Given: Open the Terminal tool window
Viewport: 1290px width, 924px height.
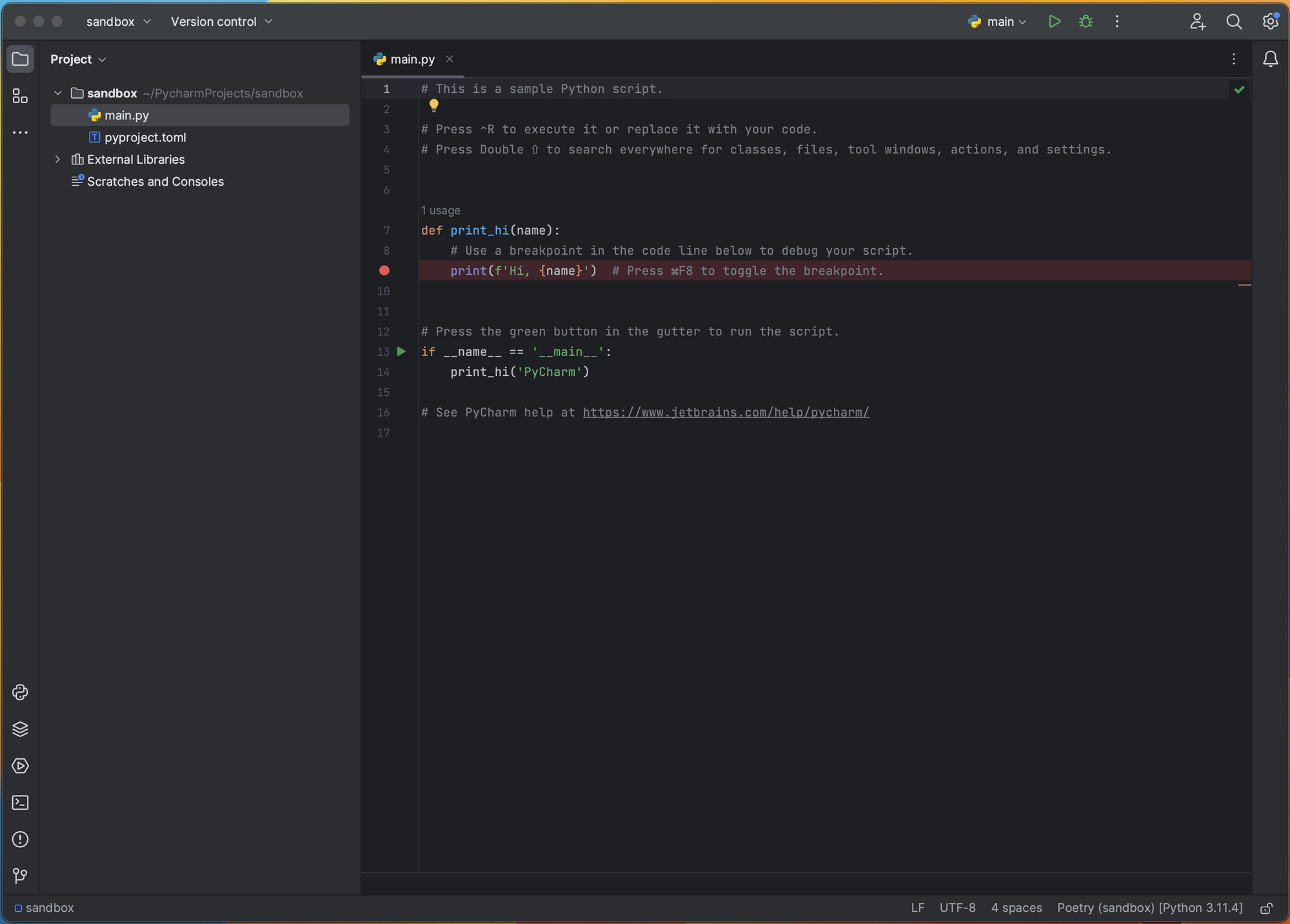Looking at the screenshot, I should pos(20,803).
